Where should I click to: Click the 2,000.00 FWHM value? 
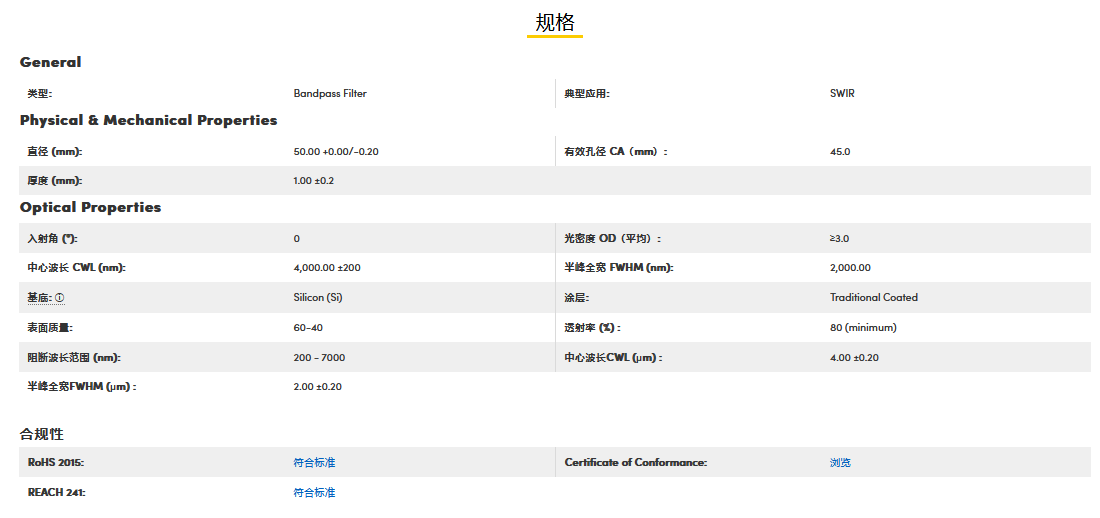(x=850, y=268)
